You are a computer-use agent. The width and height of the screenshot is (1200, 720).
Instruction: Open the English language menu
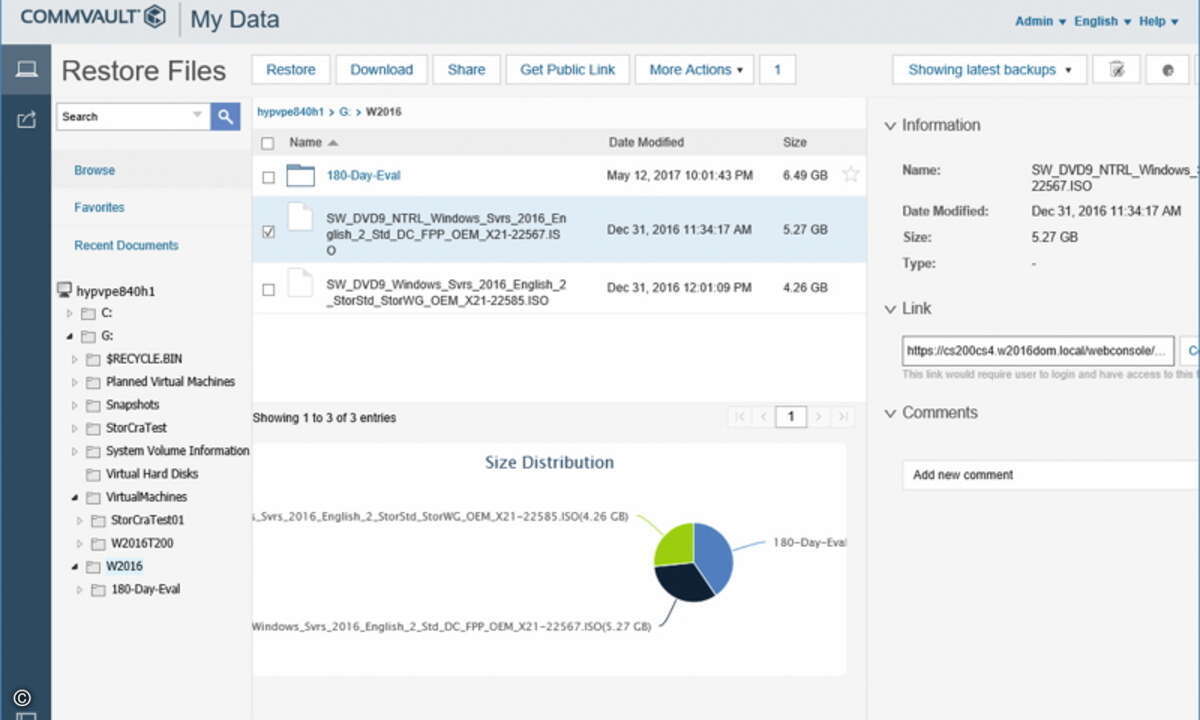(x=1103, y=21)
